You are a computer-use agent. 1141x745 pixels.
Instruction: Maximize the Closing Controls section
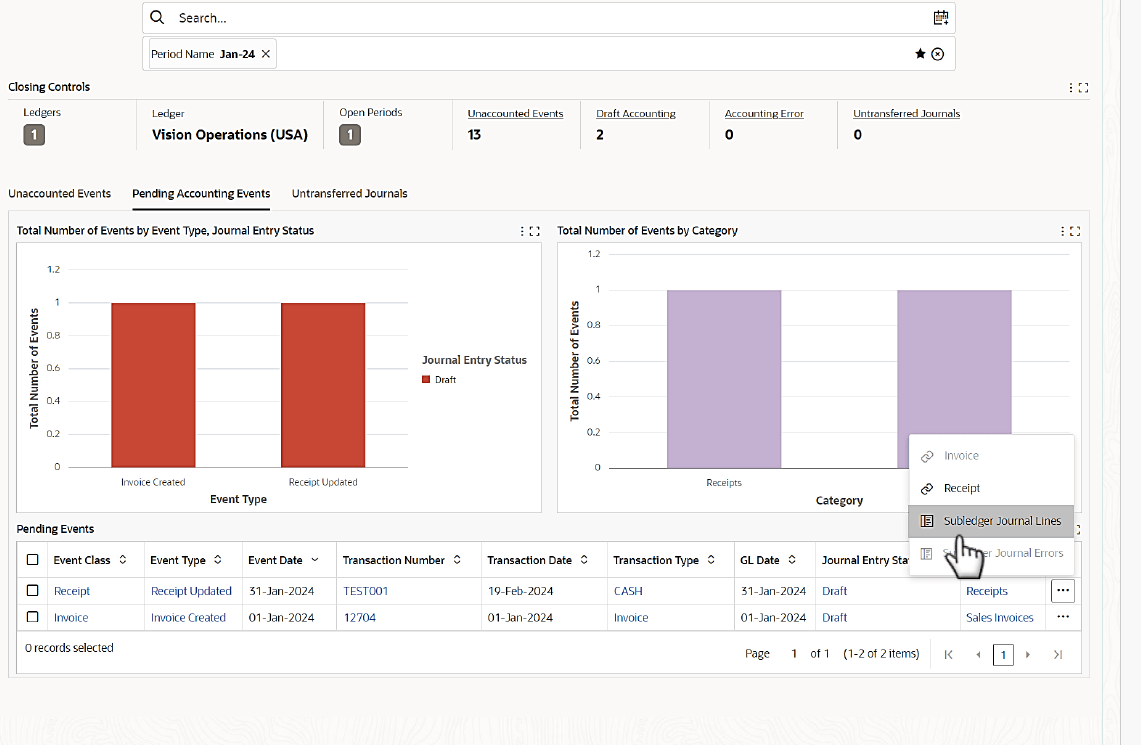[1084, 87]
